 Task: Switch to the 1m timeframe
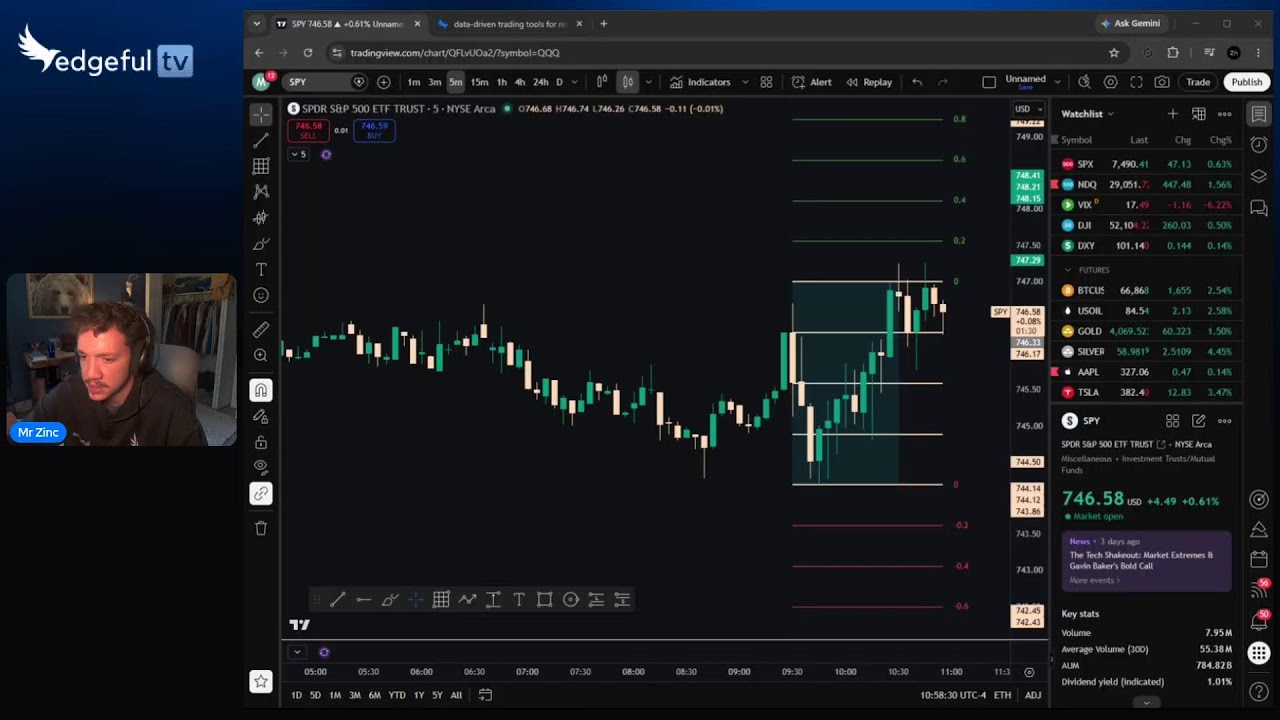click(414, 82)
